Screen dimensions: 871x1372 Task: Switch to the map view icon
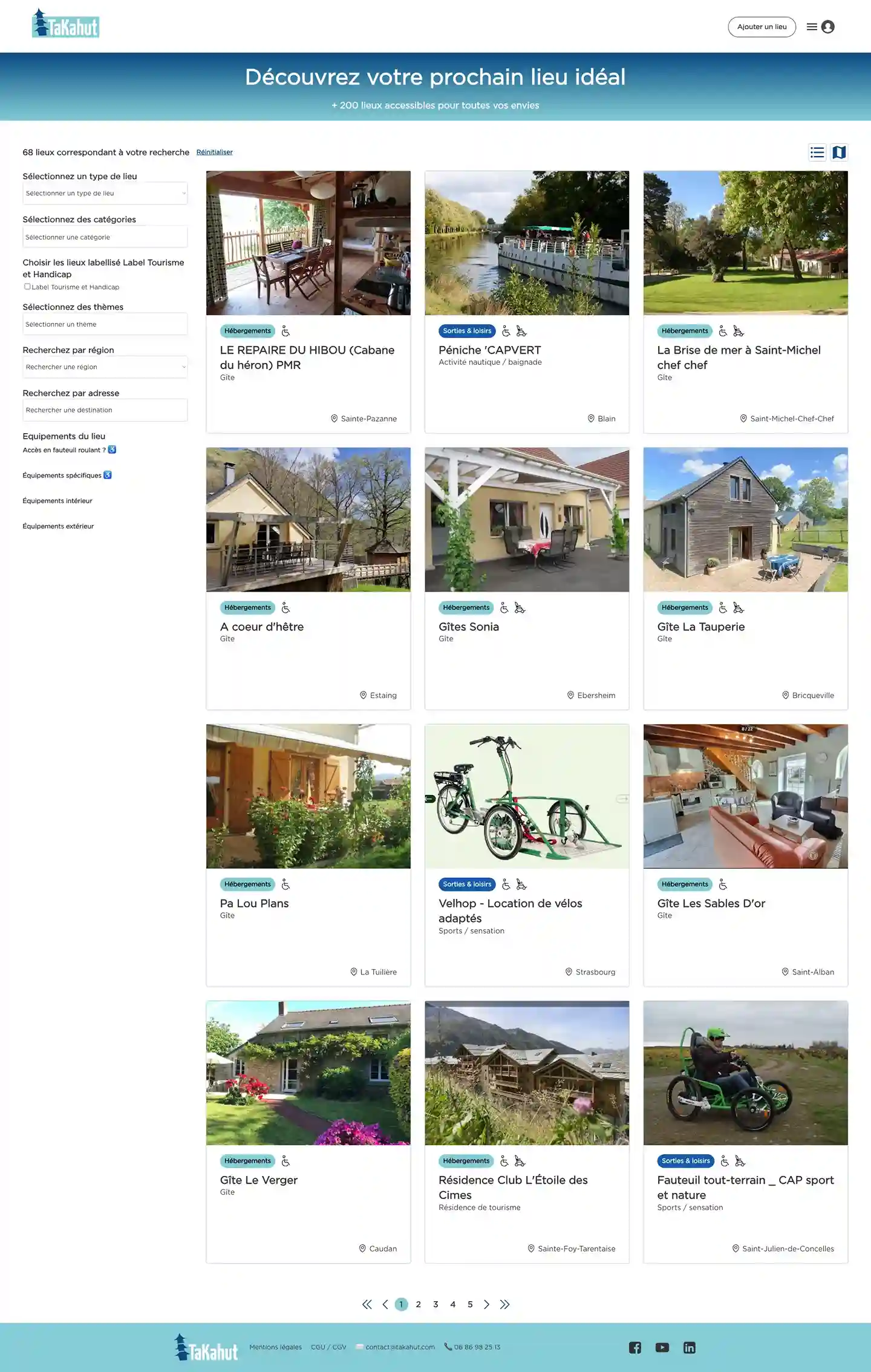click(839, 152)
